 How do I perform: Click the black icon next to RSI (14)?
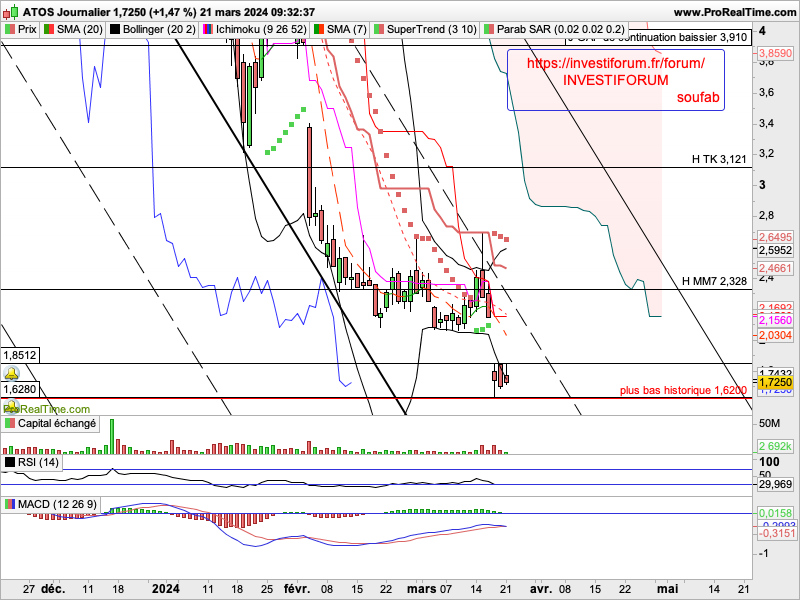click(x=10, y=462)
